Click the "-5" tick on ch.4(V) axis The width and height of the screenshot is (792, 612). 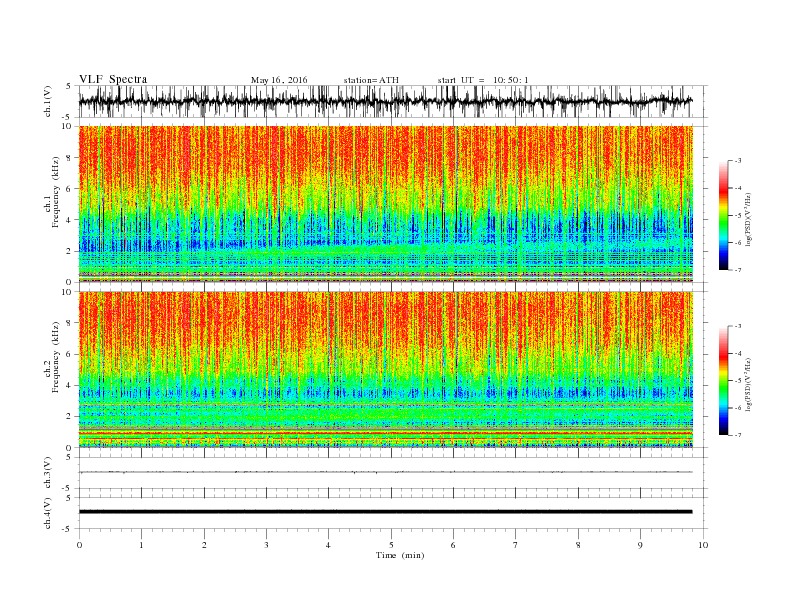[68, 529]
